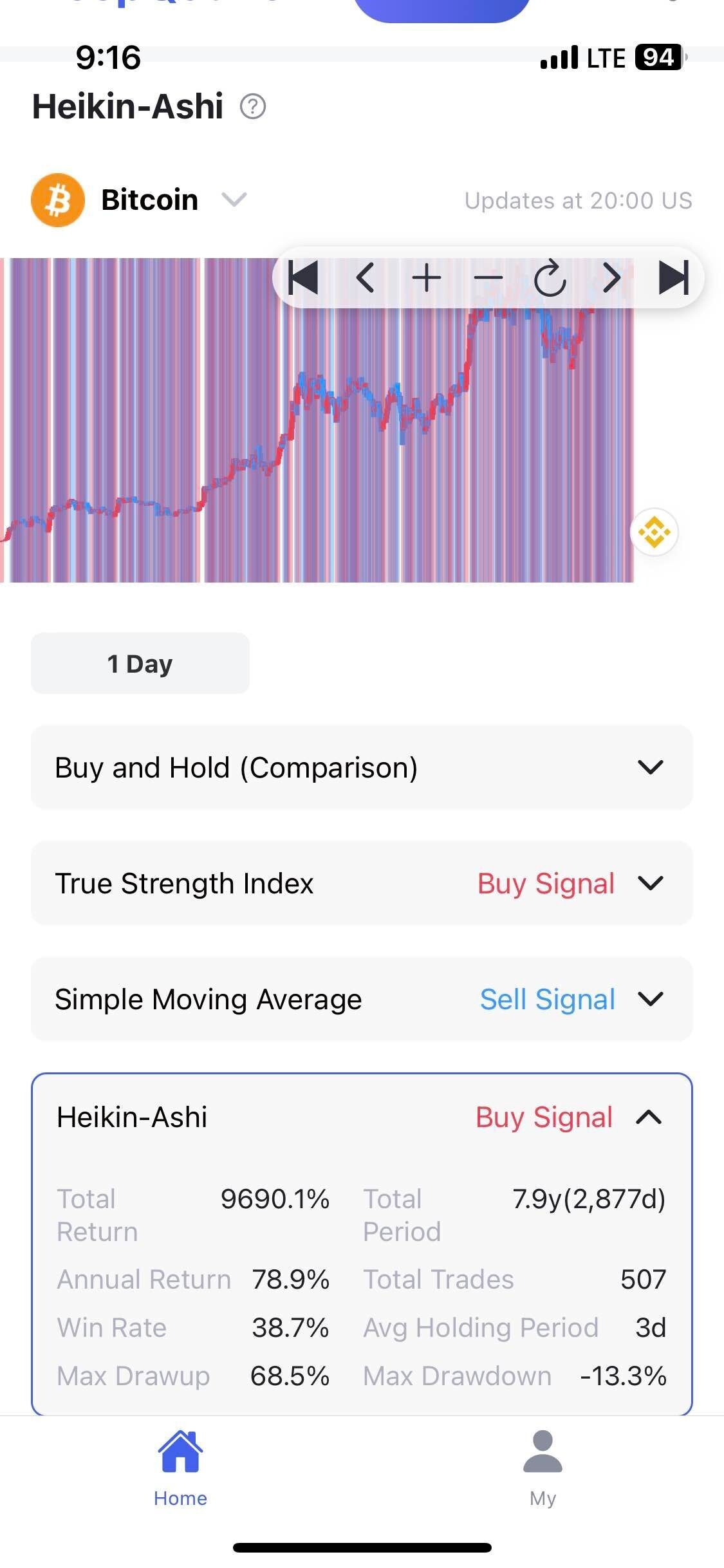
Task: Jump to chart start with skip-back icon
Action: [302, 278]
